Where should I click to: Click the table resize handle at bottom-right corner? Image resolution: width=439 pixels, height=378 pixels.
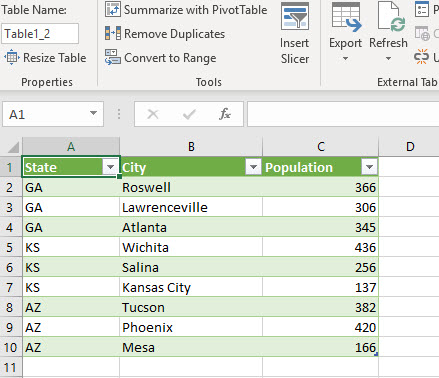pos(376,354)
